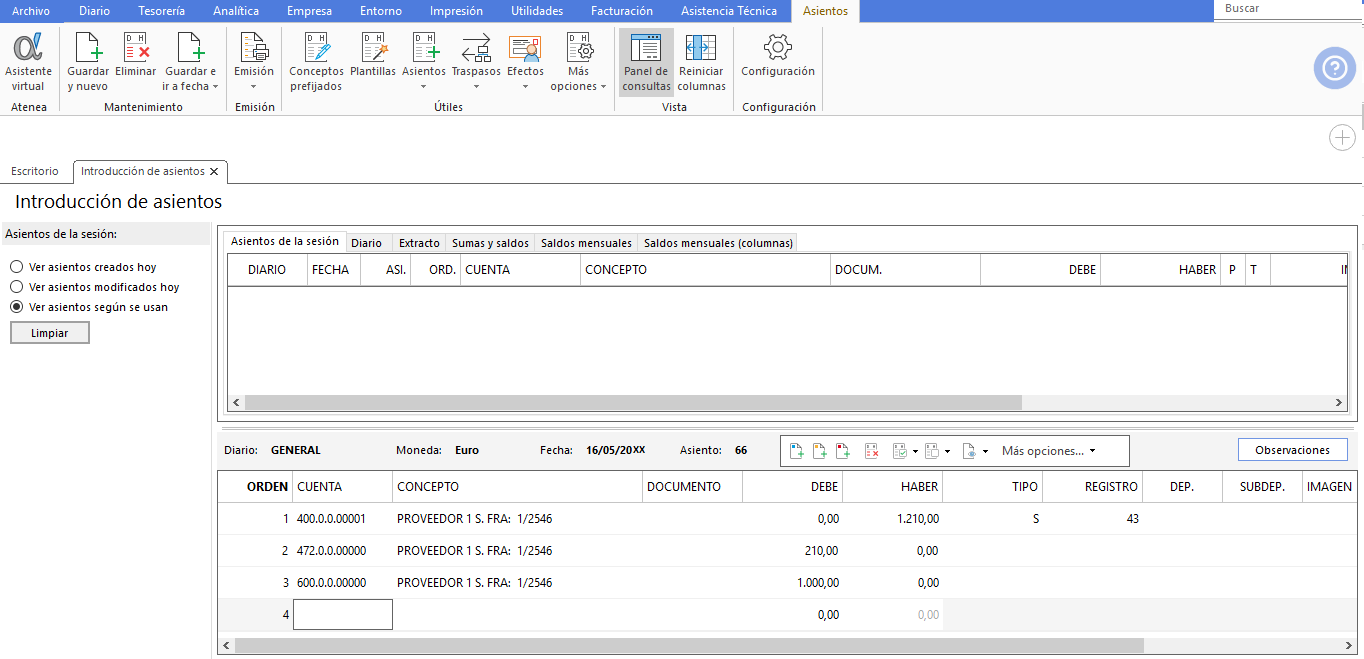This screenshot has height=659, width=1364.
Task: Select Ver asientos modificados hoy
Action: [16, 287]
